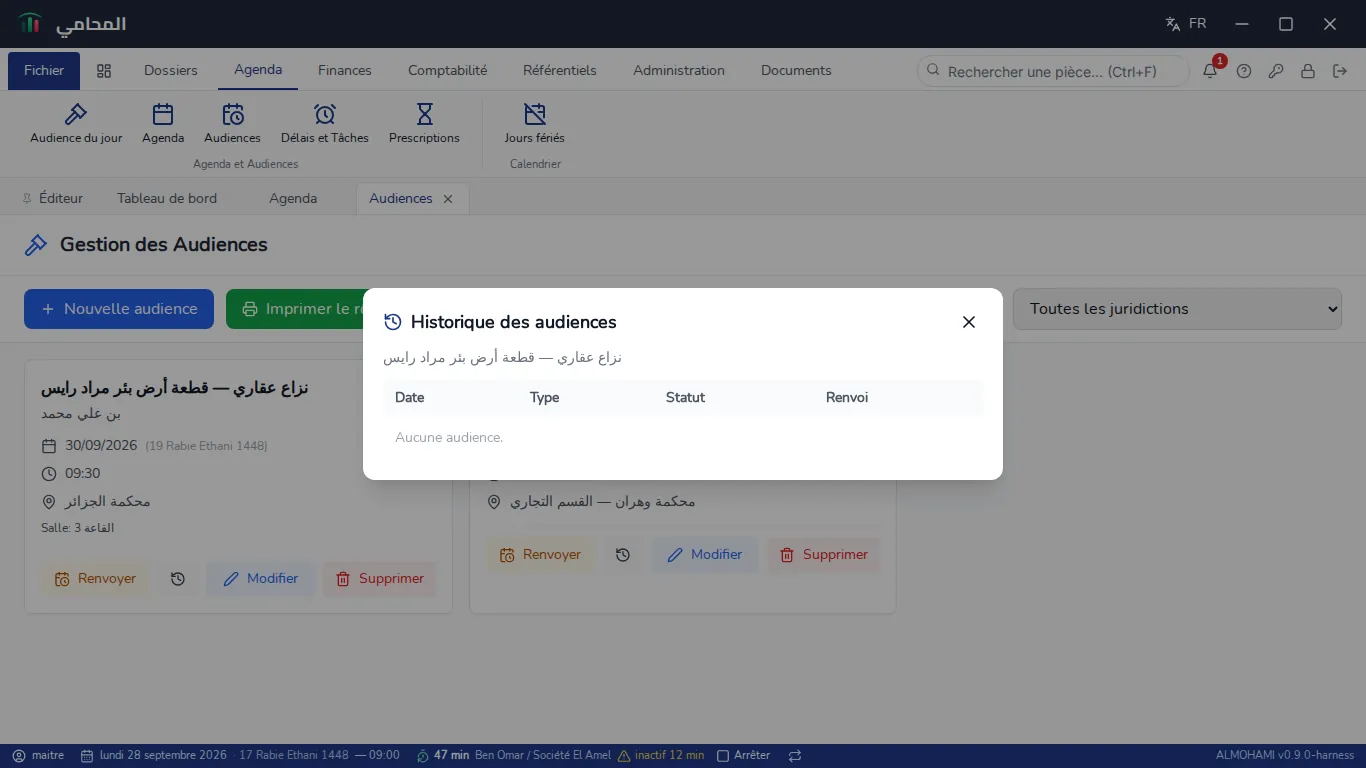Click the Nouvelle audience button
The height and width of the screenshot is (768, 1366).
[x=119, y=309]
